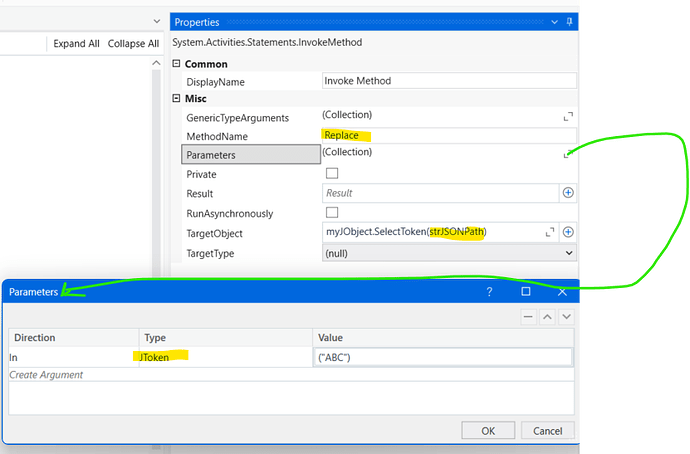The width and height of the screenshot is (690, 454).
Task: Edit the DisplayName Invoke Method field
Action: (x=449, y=81)
